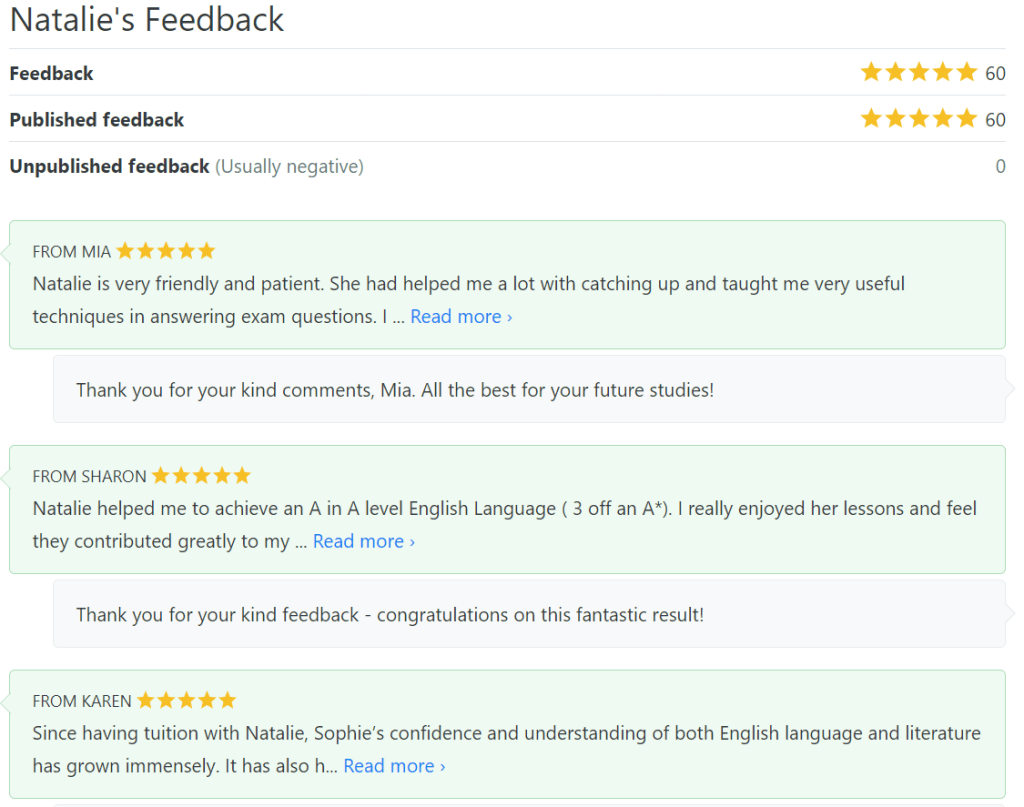This screenshot has height=807, width=1024.
Task: Click the Feedback row label
Action: pos(52,73)
